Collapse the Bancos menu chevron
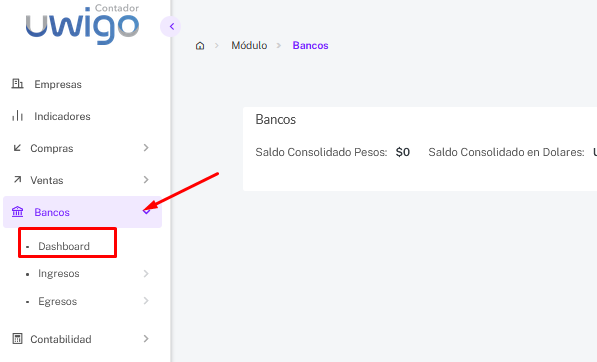597x362 pixels. (147, 211)
